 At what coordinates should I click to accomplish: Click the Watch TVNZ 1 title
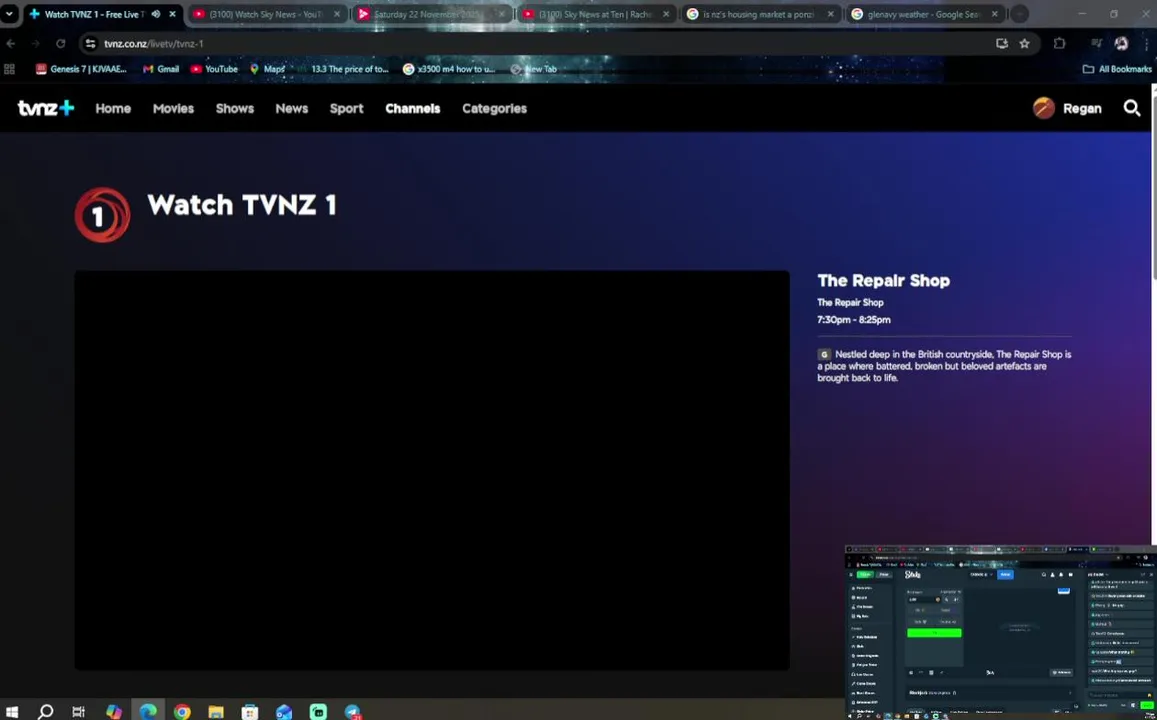tap(242, 204)
